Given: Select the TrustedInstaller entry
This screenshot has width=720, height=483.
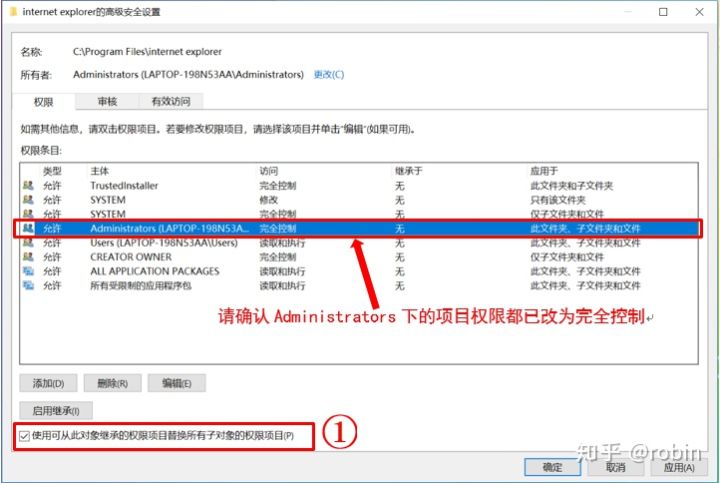Looking at the screenshot, I should pos(359,185).
